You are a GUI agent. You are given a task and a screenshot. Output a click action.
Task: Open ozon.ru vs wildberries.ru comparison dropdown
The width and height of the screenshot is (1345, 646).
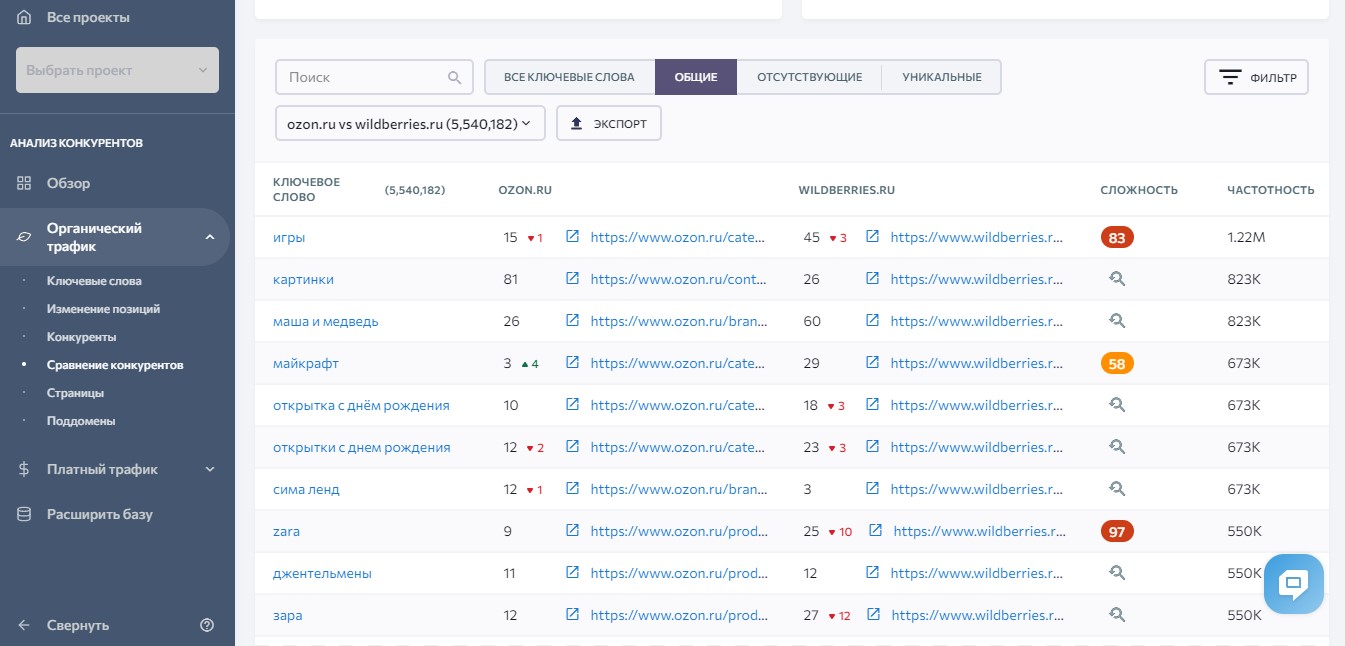[x=410, y=124]
